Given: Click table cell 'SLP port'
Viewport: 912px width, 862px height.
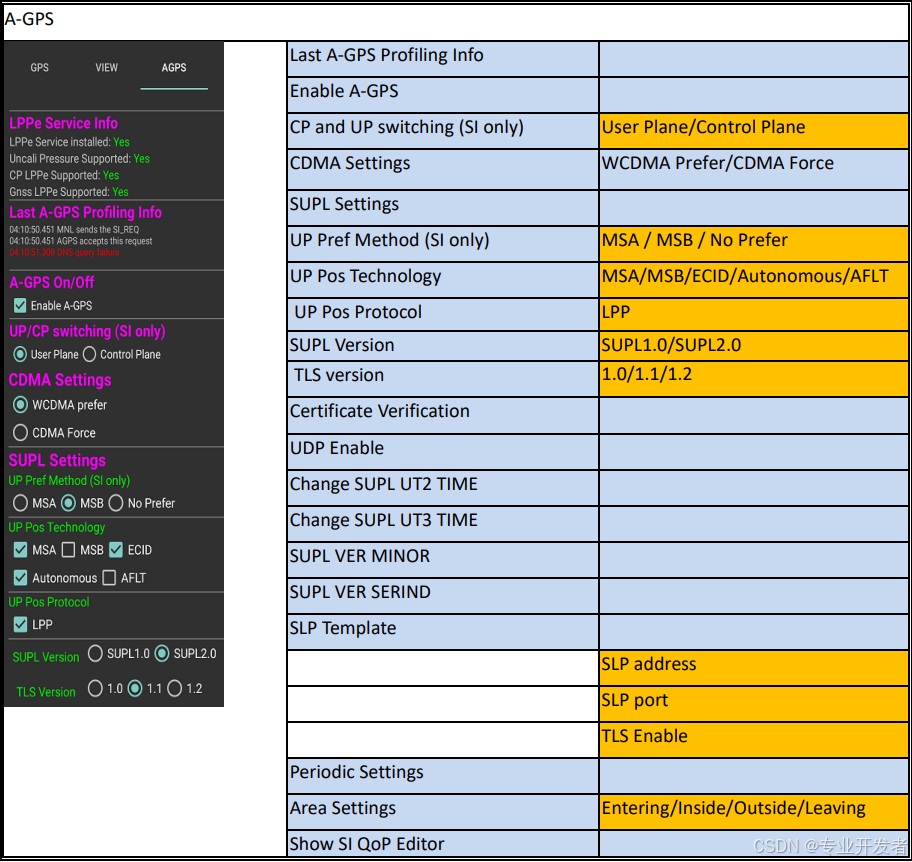Looking at the screenshot, I should 754,704.
